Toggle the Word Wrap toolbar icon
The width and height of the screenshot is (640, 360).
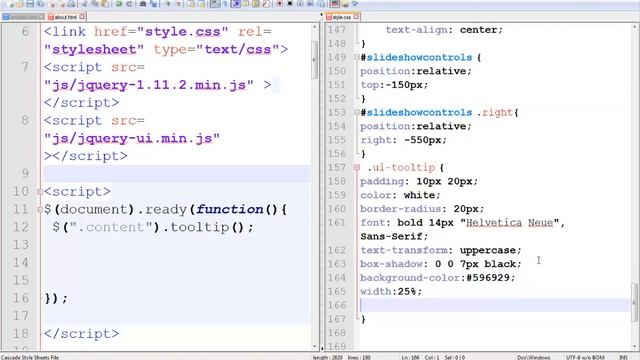215,4
